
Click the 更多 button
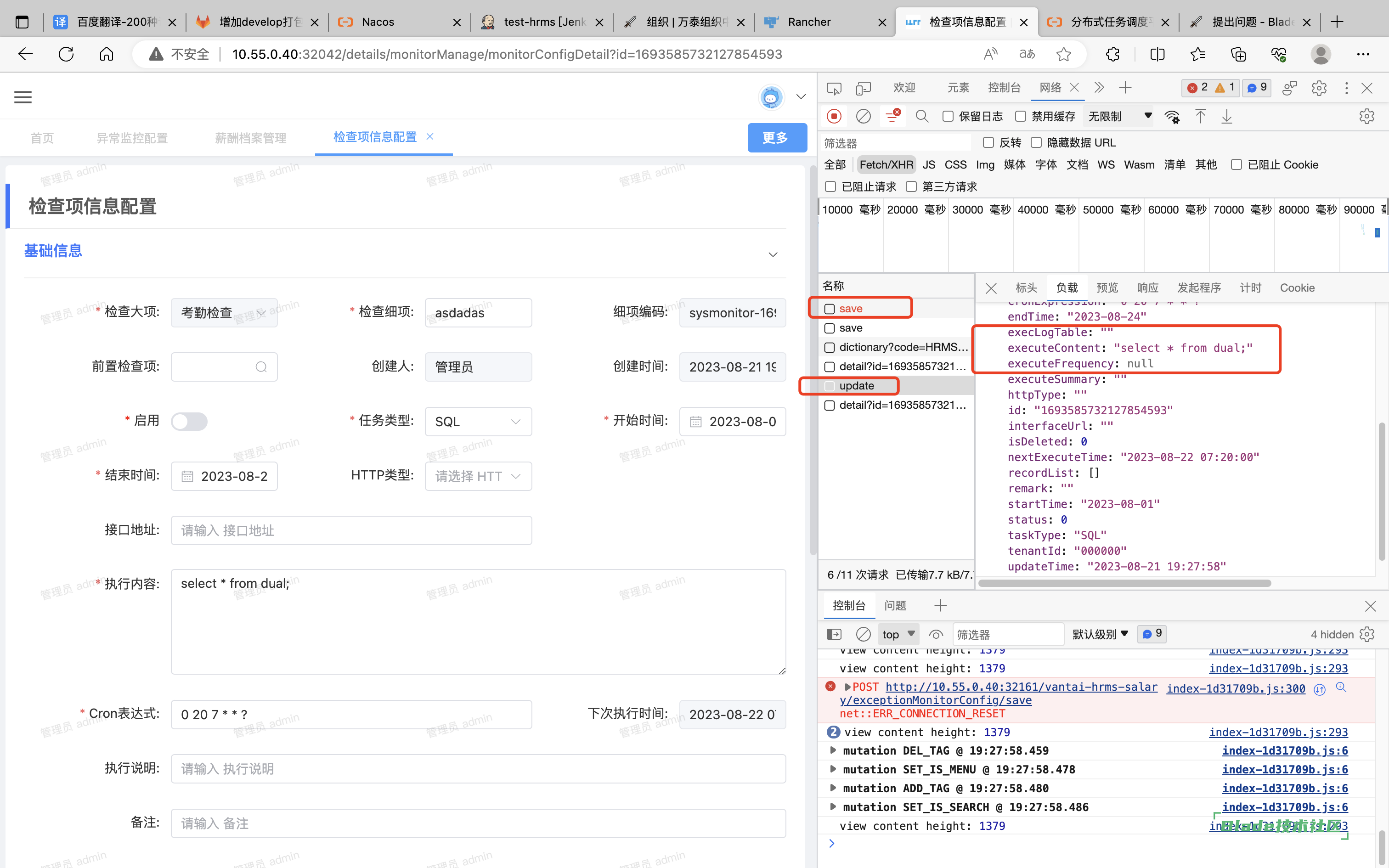click(777, 138)
